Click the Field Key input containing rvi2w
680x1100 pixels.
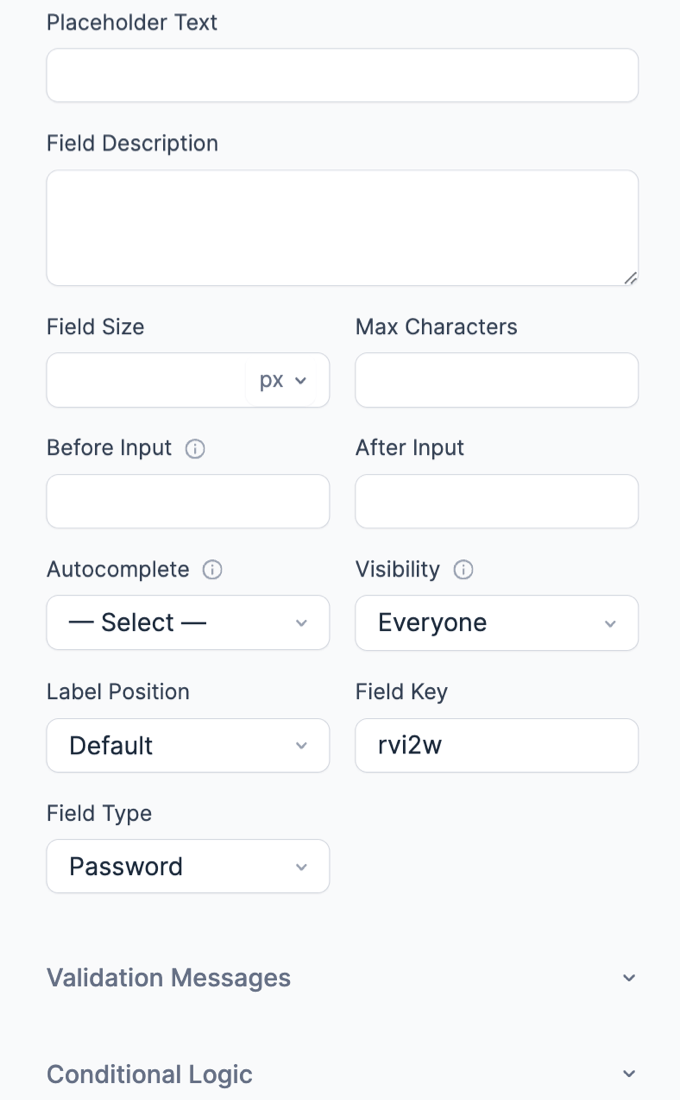[x=496, y=745]
